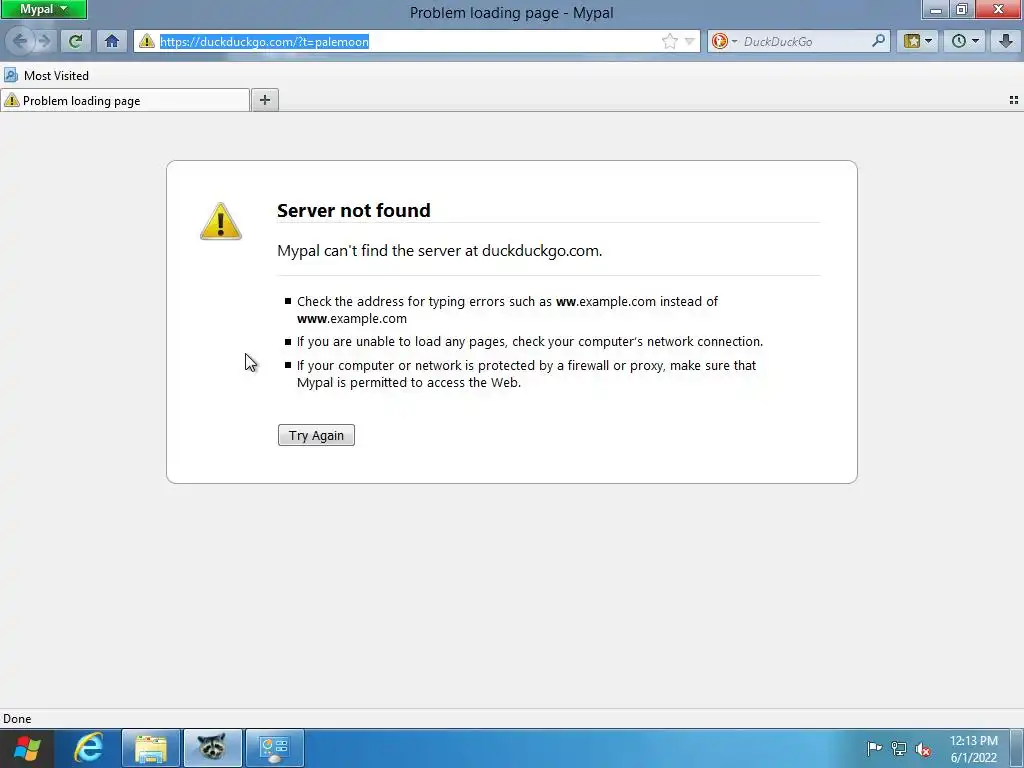Screen dimensions: 1024x768
Task: Launch Internet Explorer from the taskbar
Action: [x=89, y=748]
